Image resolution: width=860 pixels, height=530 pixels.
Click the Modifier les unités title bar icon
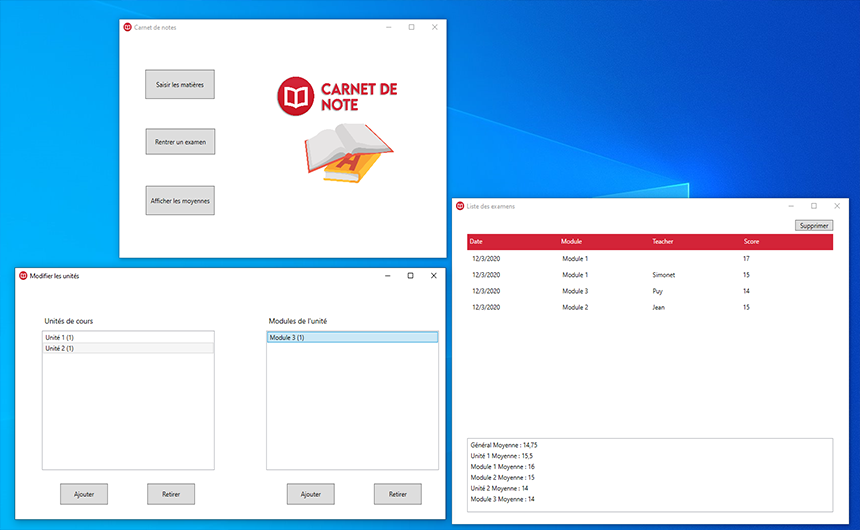[23, 275]
